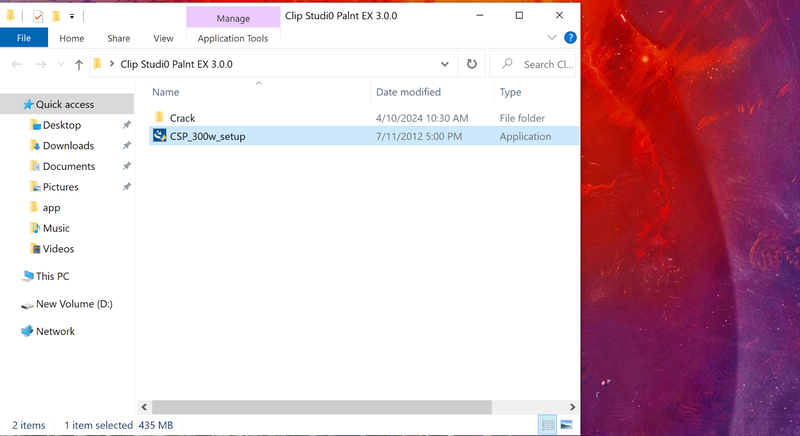
Task: Open Downloads in the navigation pane
Action: [x=68, y=146]
